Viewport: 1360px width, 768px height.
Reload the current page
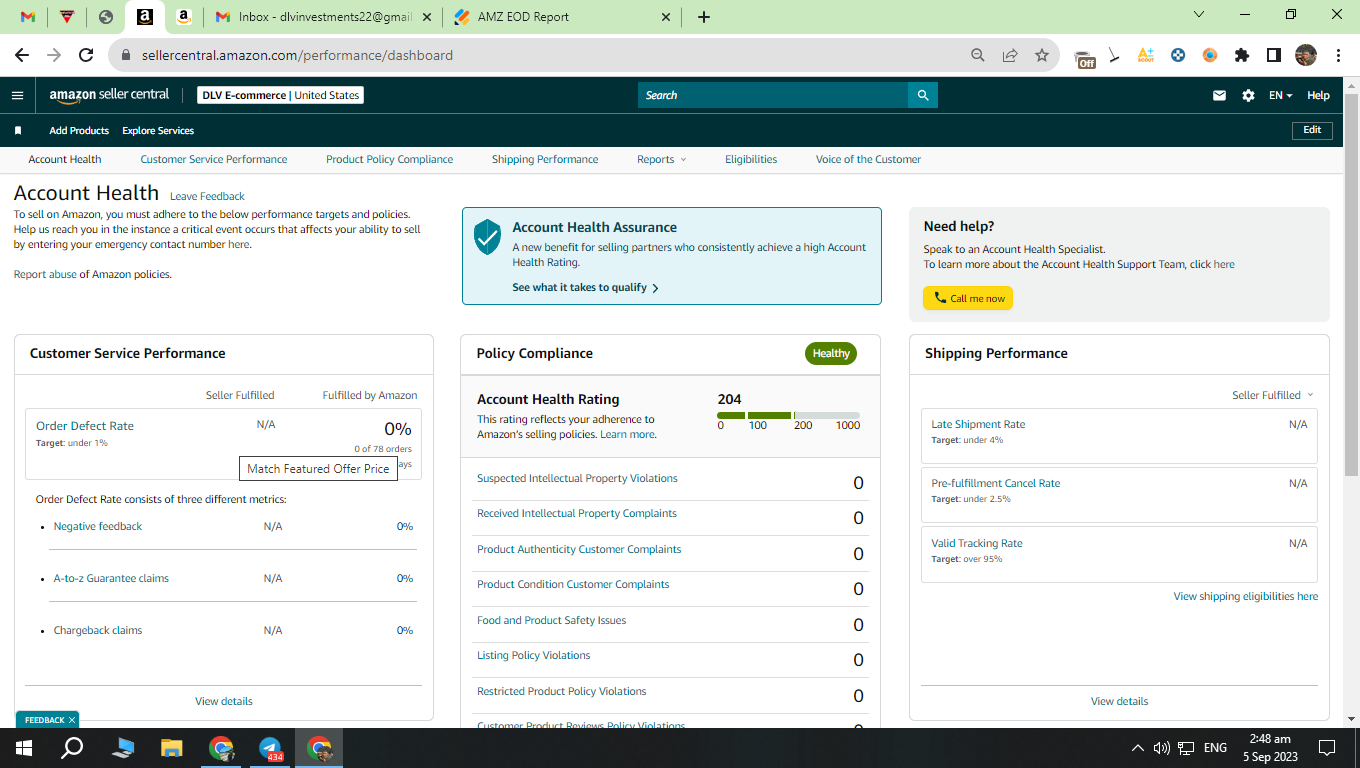point(86,55)
